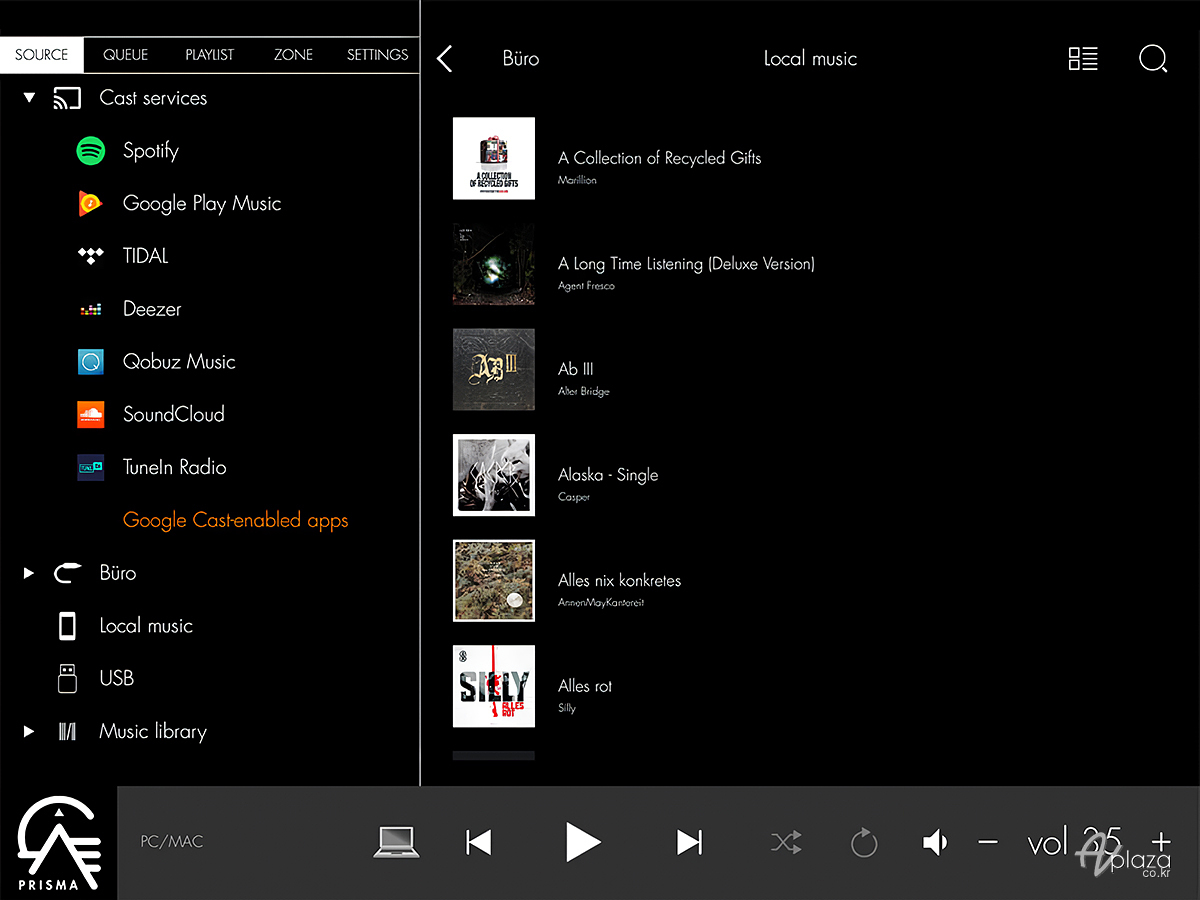This screenshot has height=900, width=1200.
Task: Select USB source label
Action: pos(117,678)
